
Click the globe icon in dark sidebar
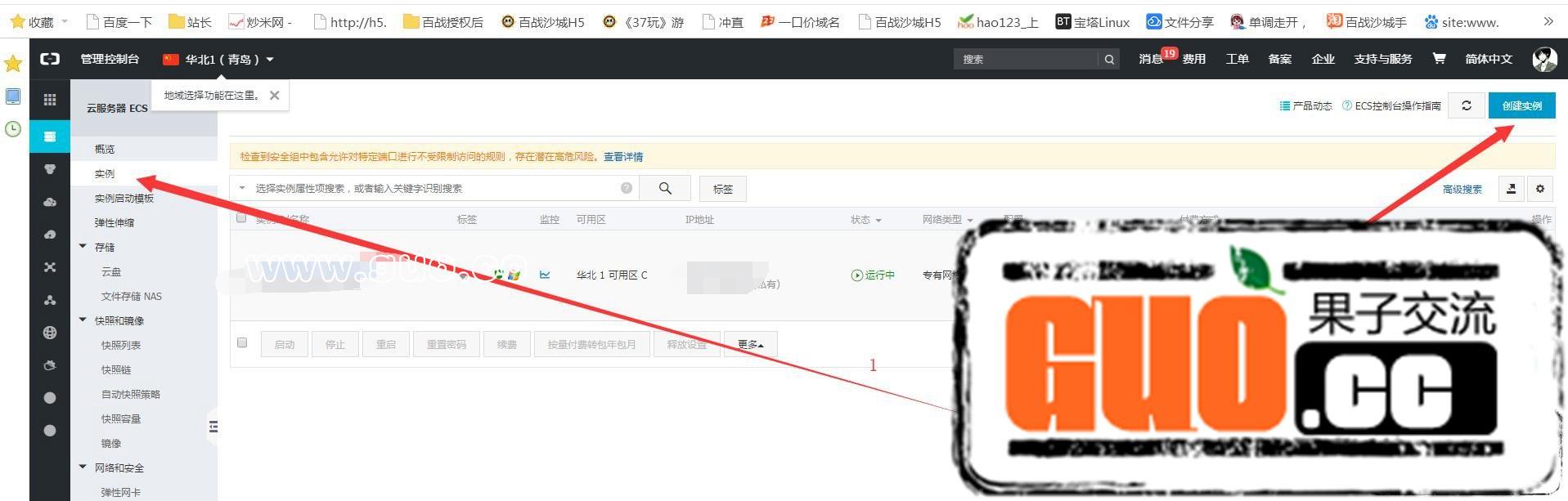[x=50, y=333]
